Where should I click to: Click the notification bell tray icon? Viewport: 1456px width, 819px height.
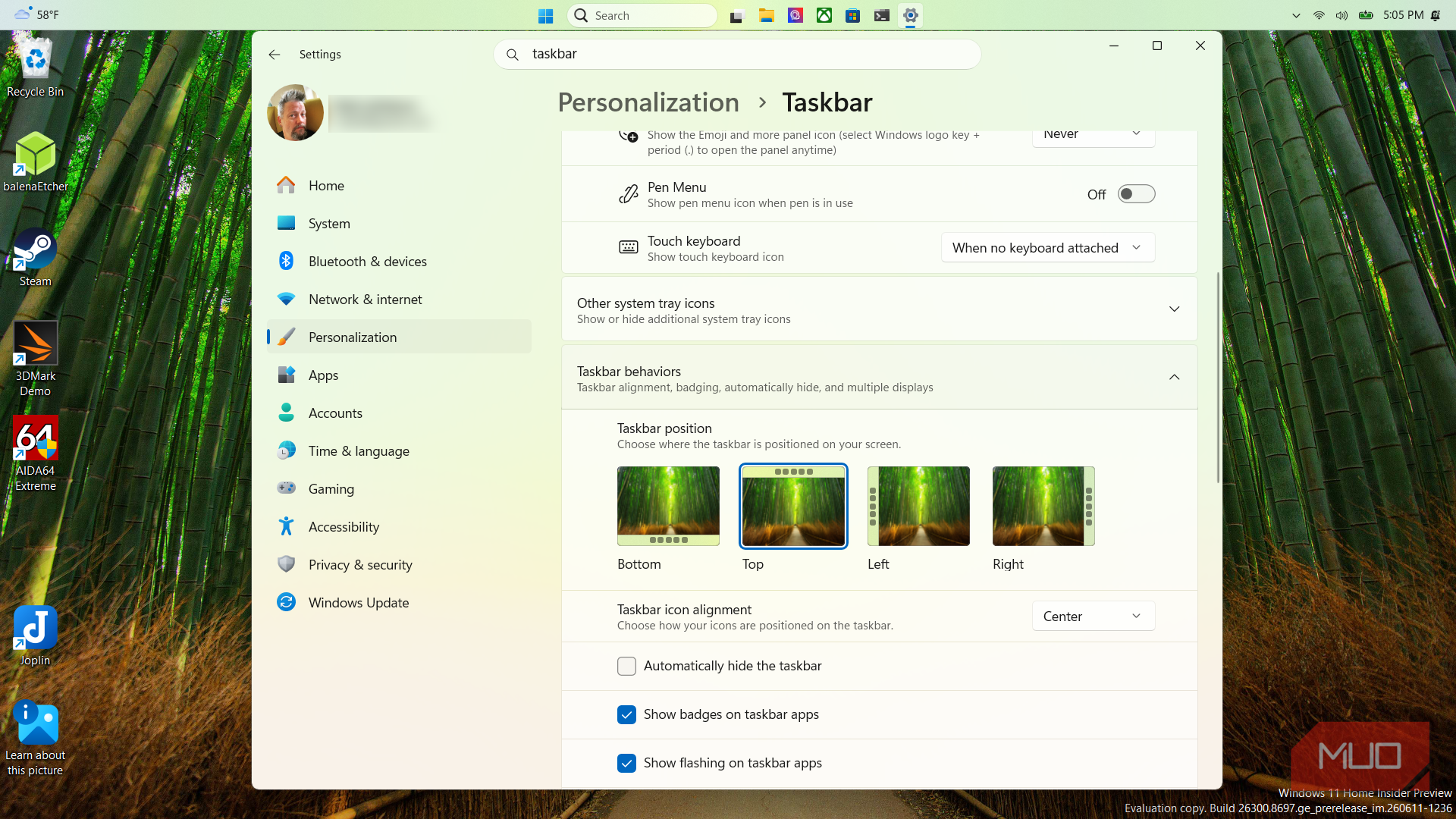coord(1436,15)
